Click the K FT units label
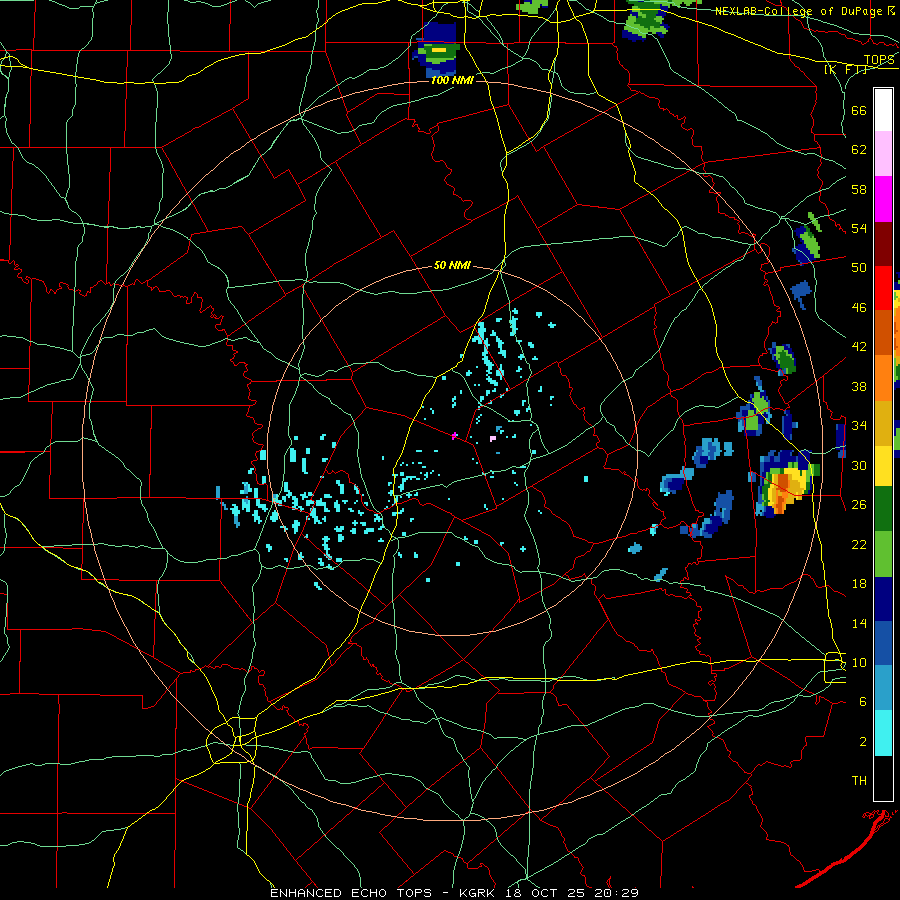Screen dimensions: 900x900 (845, 70)
